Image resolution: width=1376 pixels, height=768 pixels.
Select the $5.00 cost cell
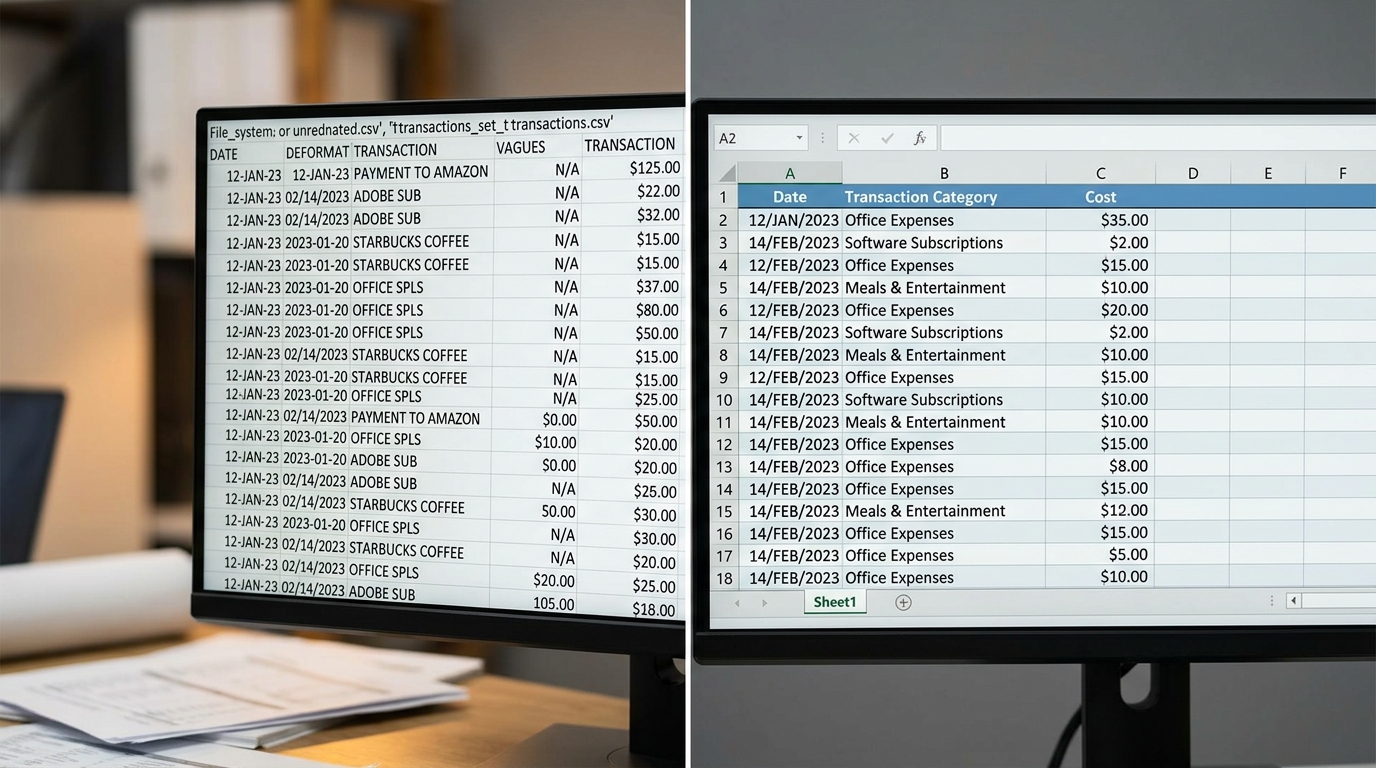click(x=1101, y=555)
